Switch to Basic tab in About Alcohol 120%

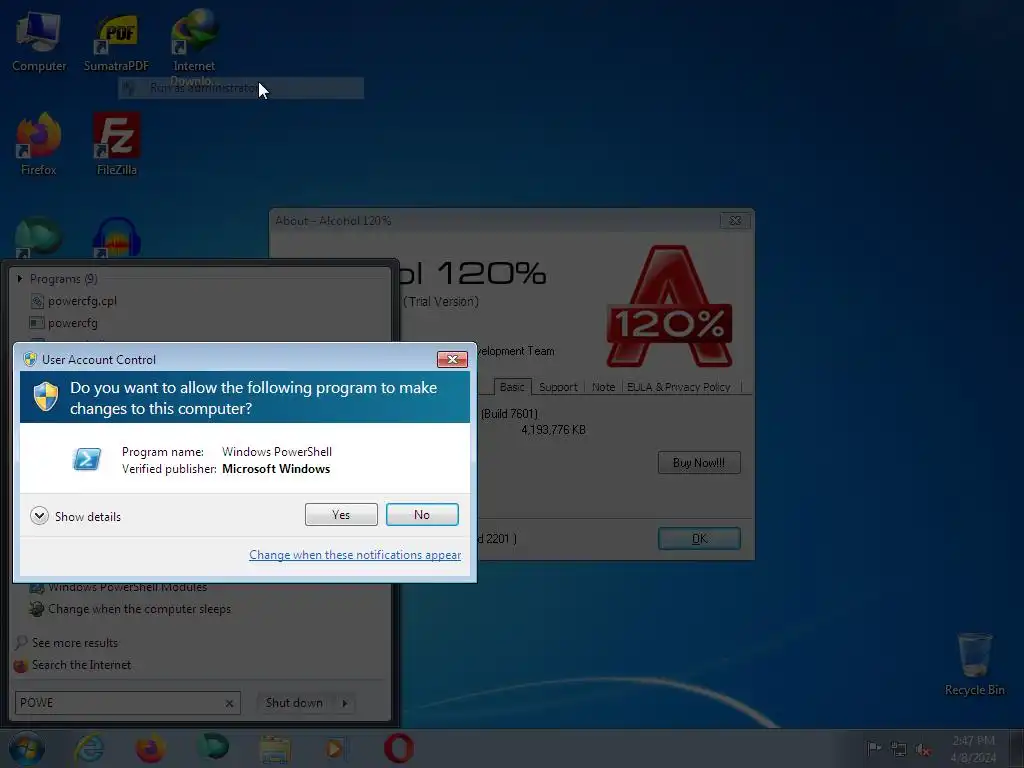[513, 387]
